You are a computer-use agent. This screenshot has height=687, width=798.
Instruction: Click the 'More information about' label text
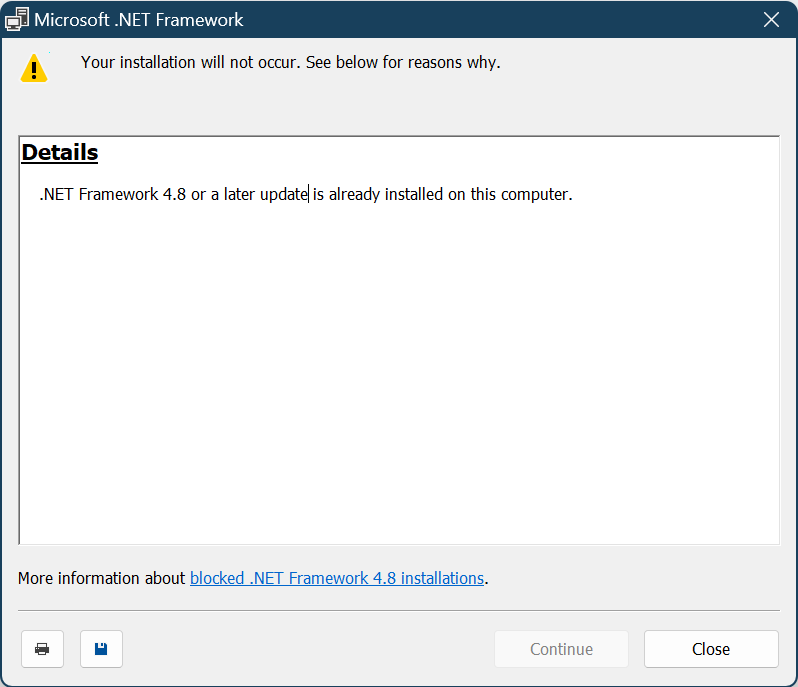[x=102, y=578]
